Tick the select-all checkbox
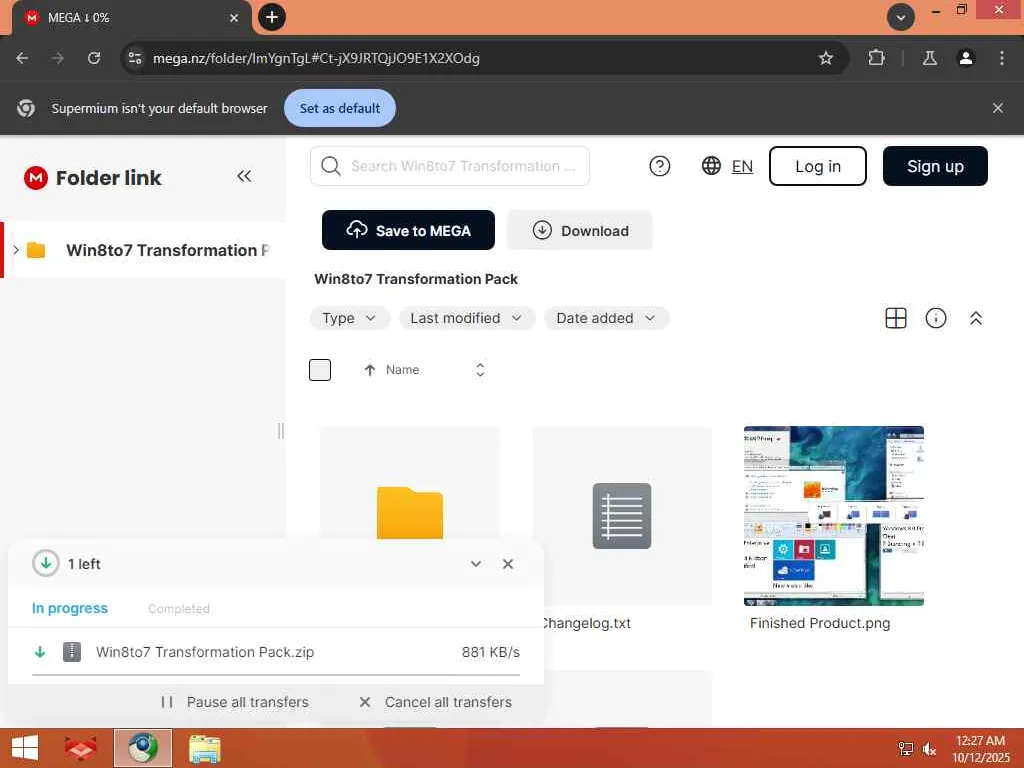The height and width of the screenshot is (768, 1024). tap(320, 370)
